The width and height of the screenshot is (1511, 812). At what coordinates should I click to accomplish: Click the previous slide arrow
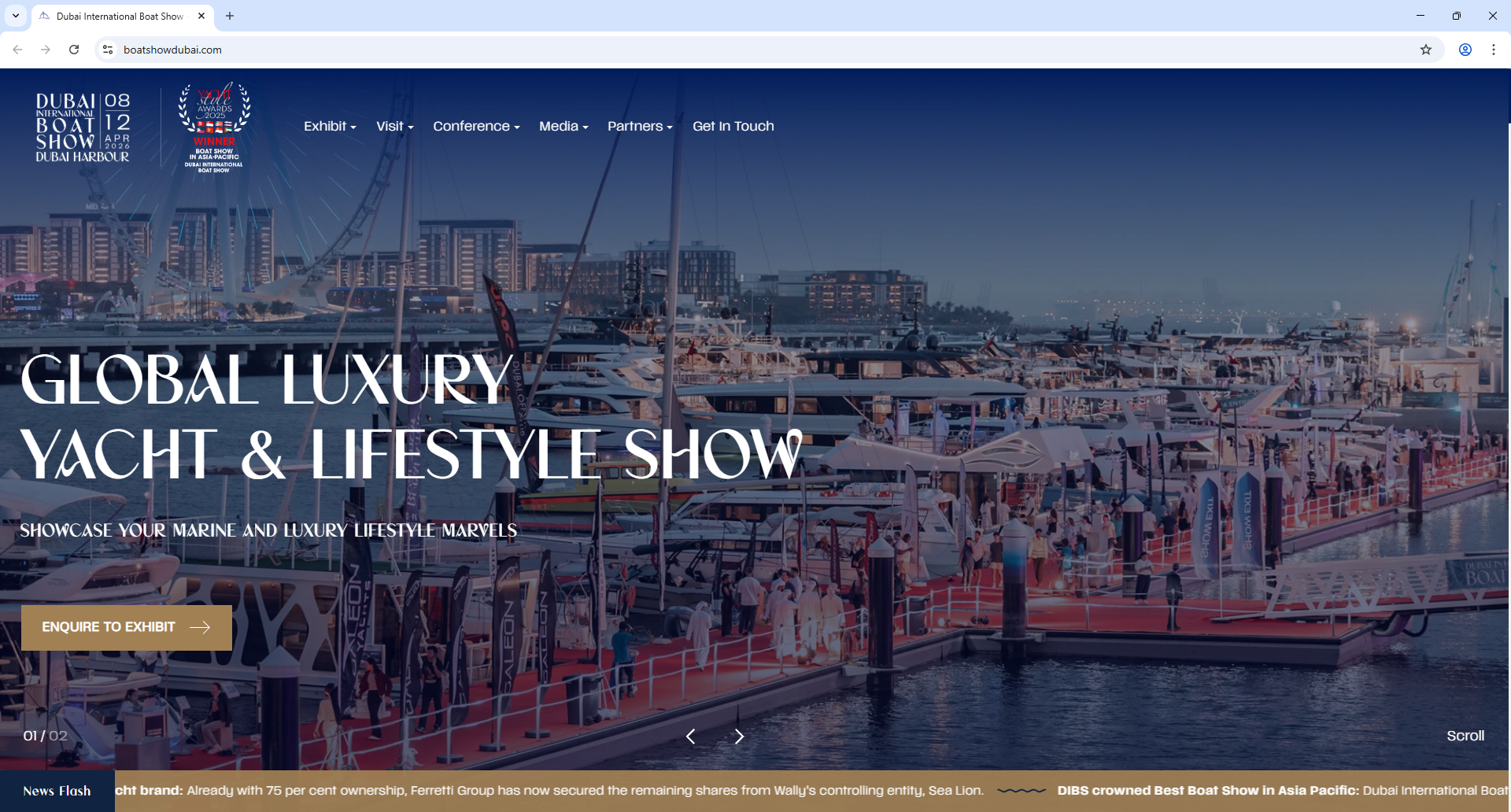pyautogui.click(x=691, y=736)
